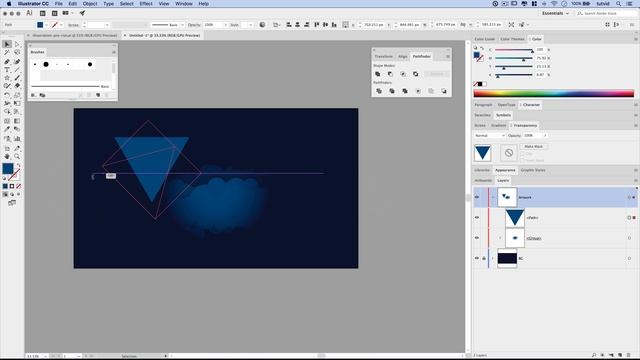Screen dimensions: 640x360
Task: Click Minus Front in Pathfinder panel
Action: 390,74
